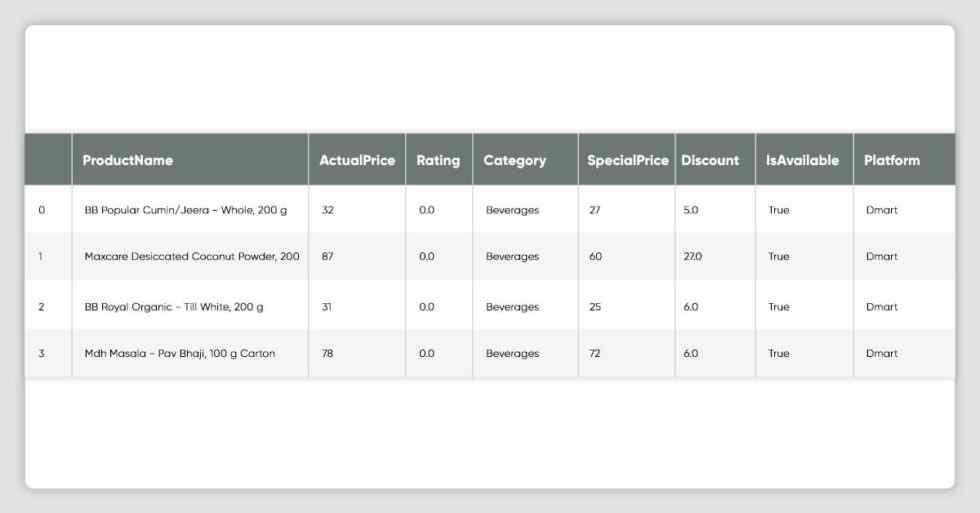Viewport: 980px width, 513px height.
Task: Click special price value 25
Action: (x=595, y=307)
